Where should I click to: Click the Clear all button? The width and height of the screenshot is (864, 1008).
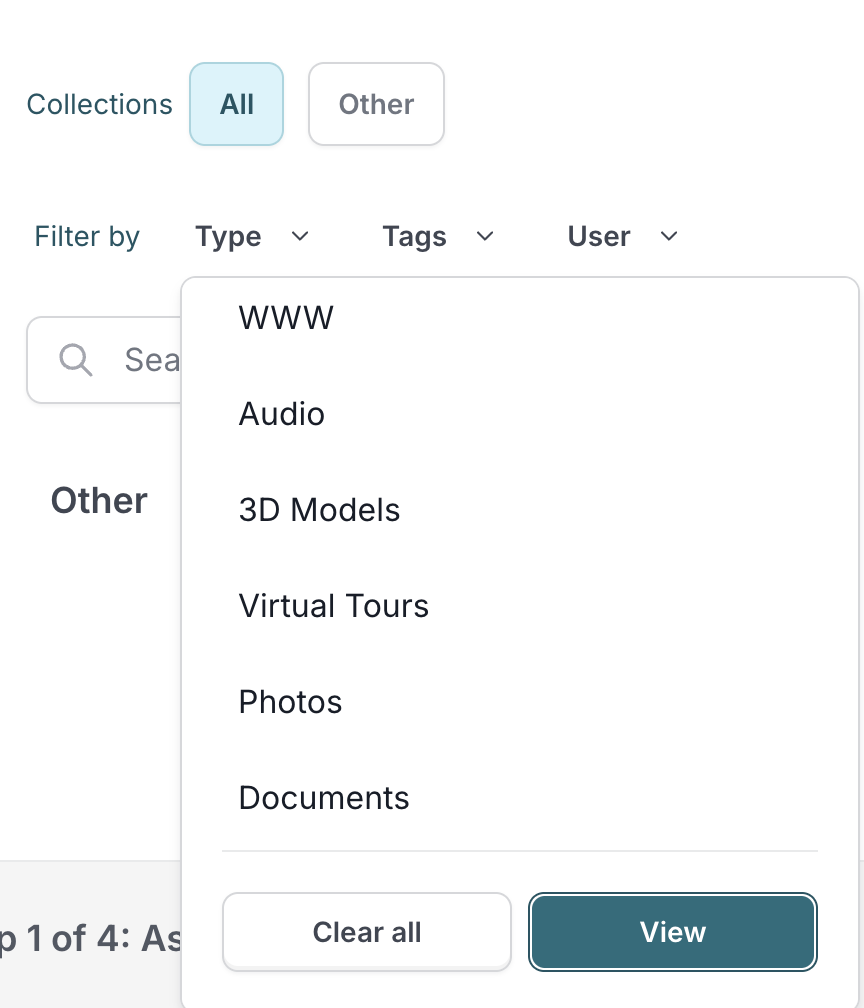tap(366, 932)
